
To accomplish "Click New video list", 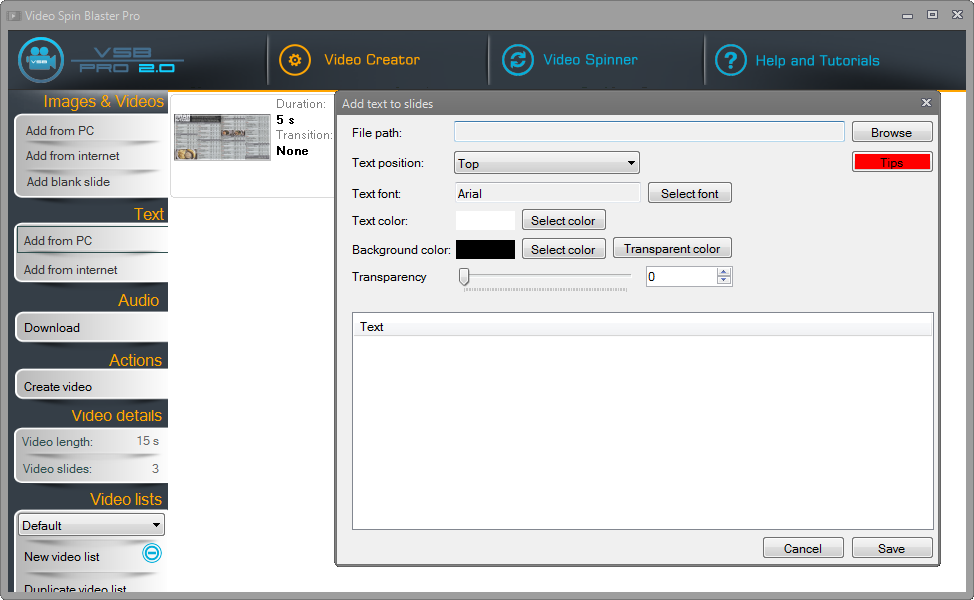I will click(61, 557).
